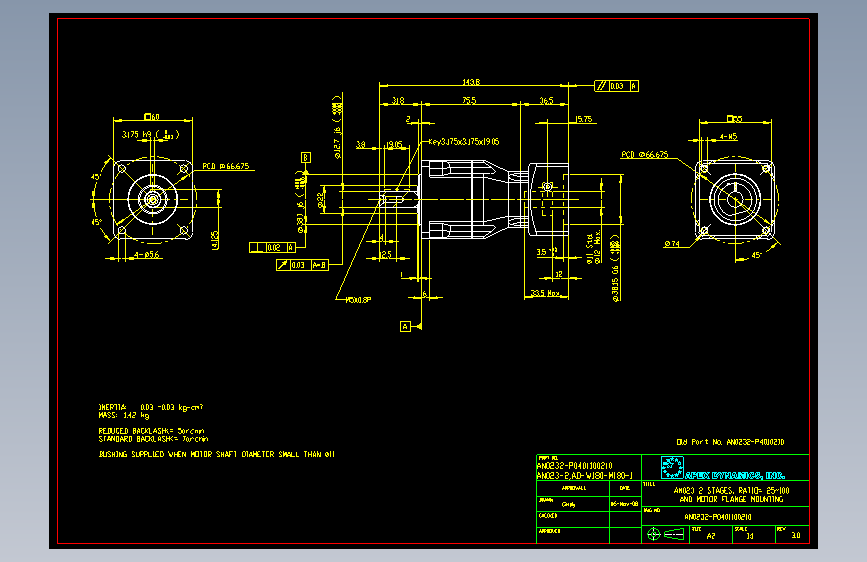Screen dimensions: 867x562
Task: Click the ø38.15 G6 bore dimension
Action: [x=615, y=268]
